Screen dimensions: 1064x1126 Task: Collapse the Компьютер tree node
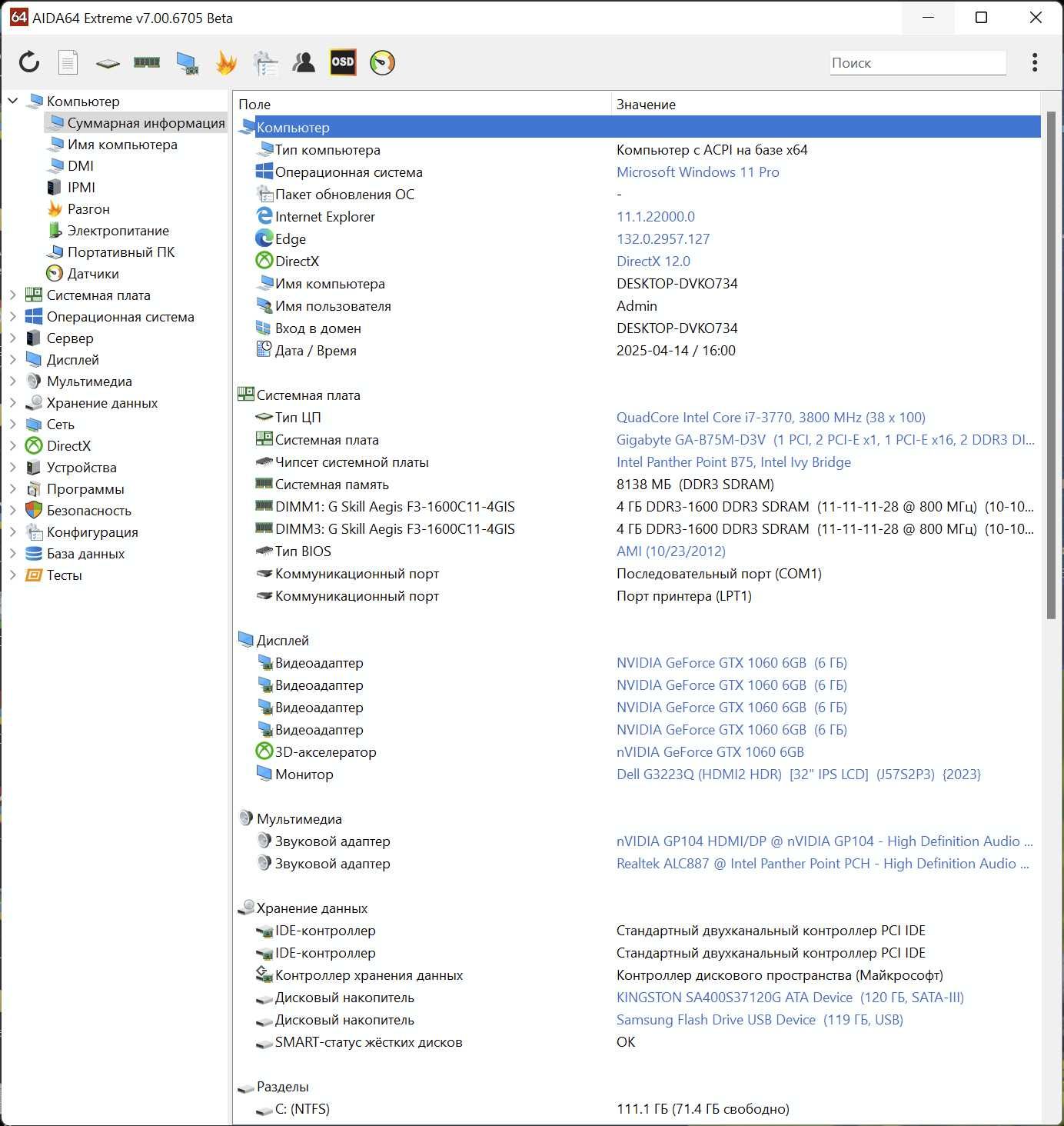tap(13, 101)
